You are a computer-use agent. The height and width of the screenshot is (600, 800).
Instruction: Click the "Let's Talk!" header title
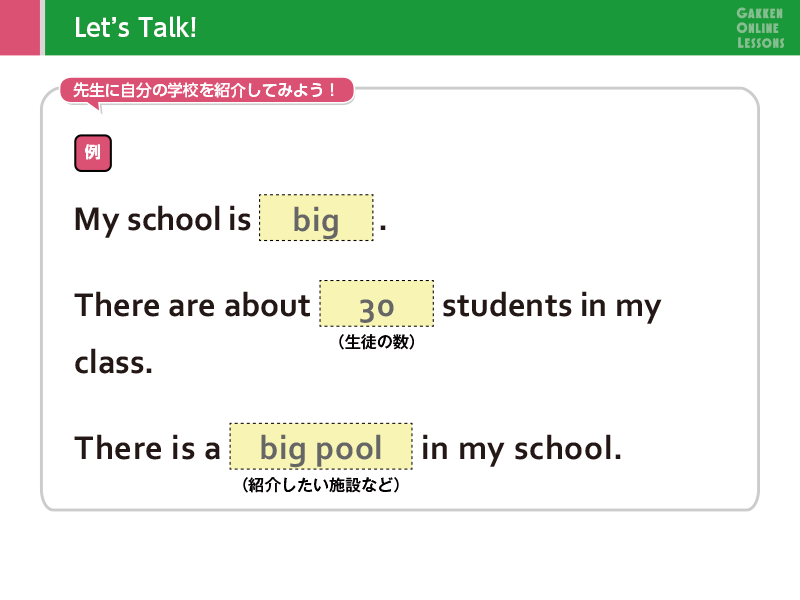pos(135,28)
